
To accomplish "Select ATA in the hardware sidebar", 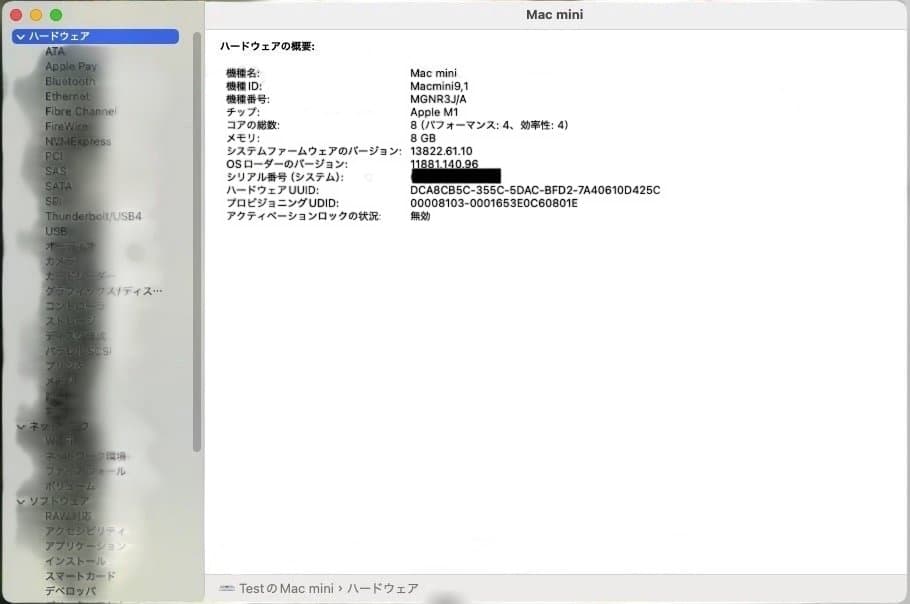I will point(55,51).
